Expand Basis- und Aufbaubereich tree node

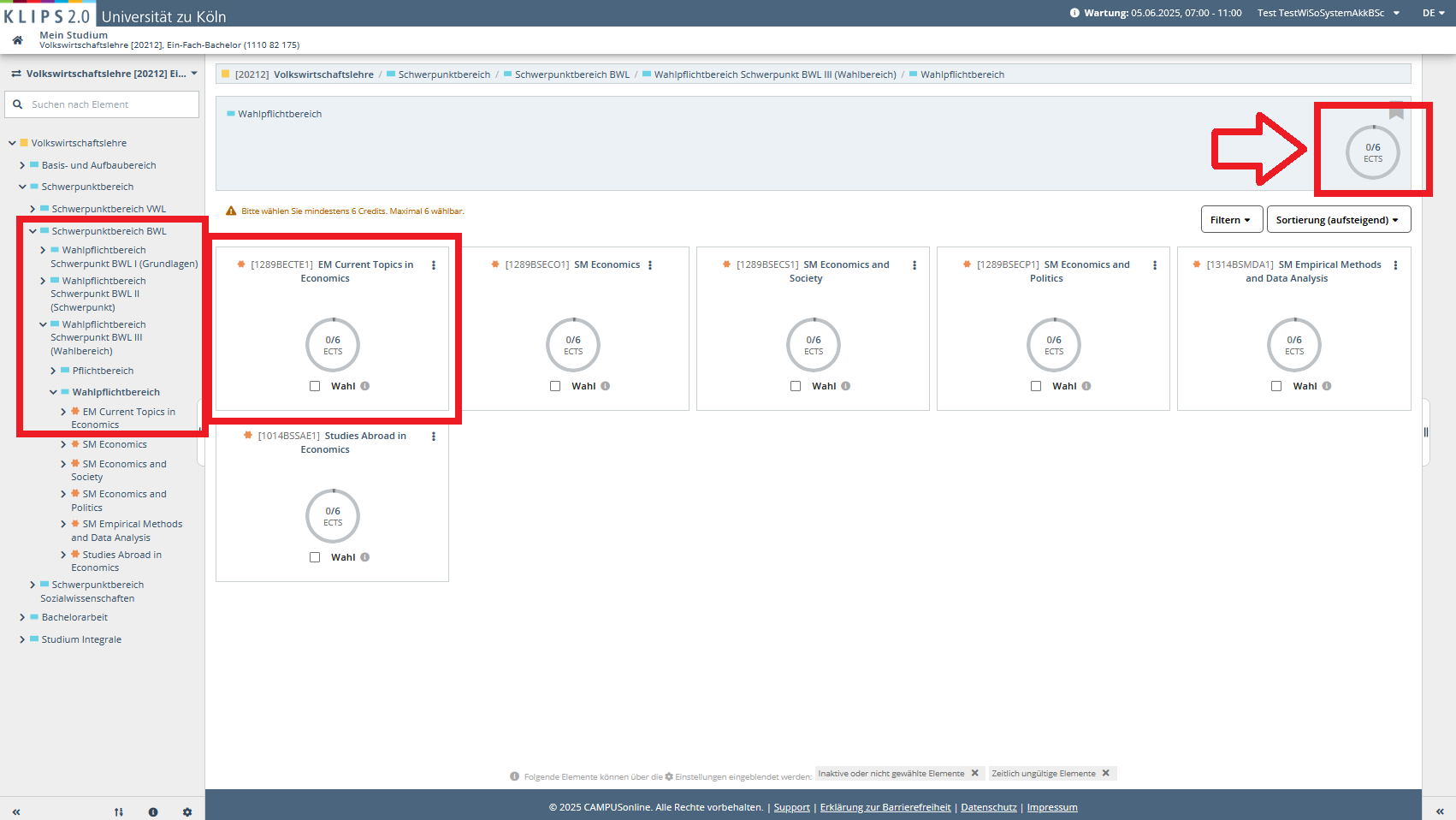(x=22, y=165)
